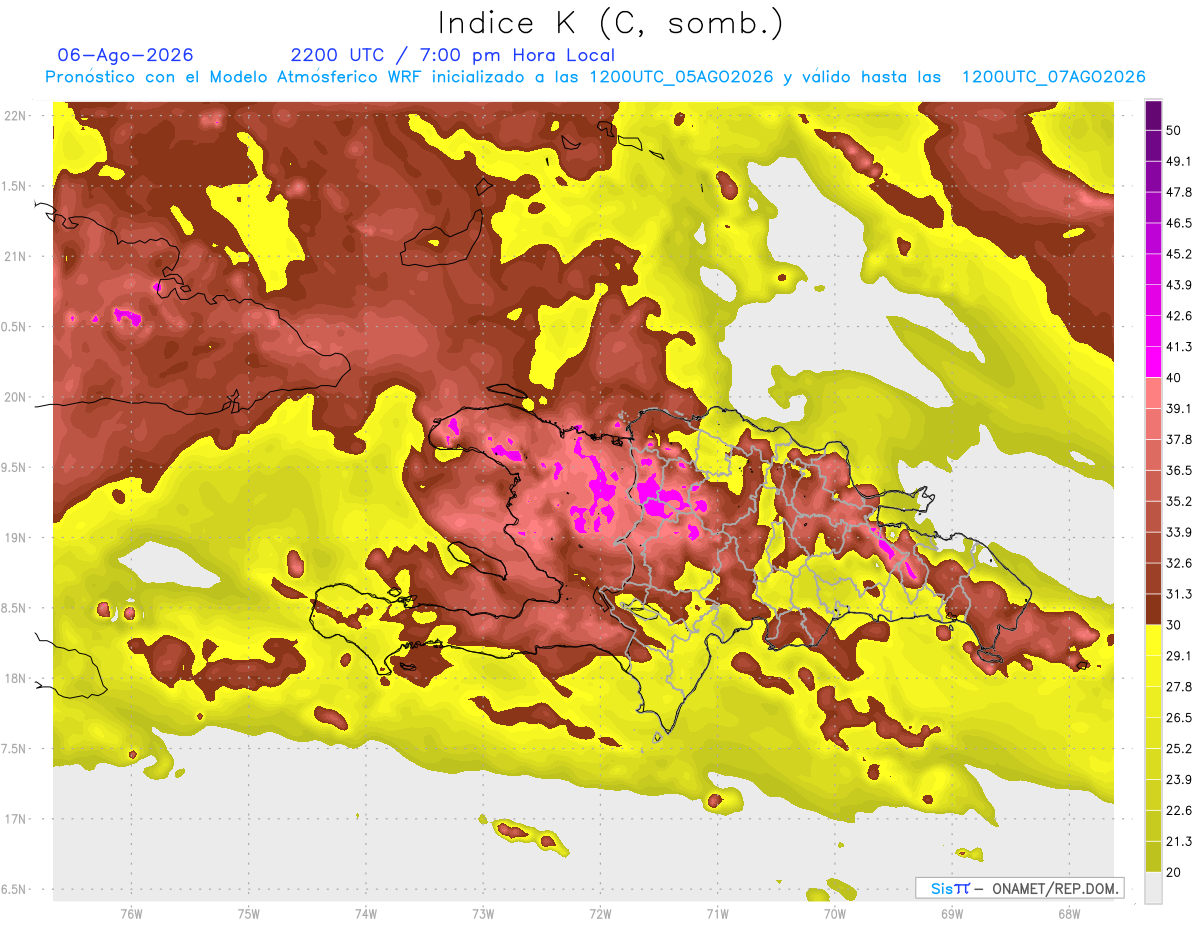Viewport: 1200px width, 927px height.
Task: Click the colorbar value '30'
Action: tap(1175, 625)
